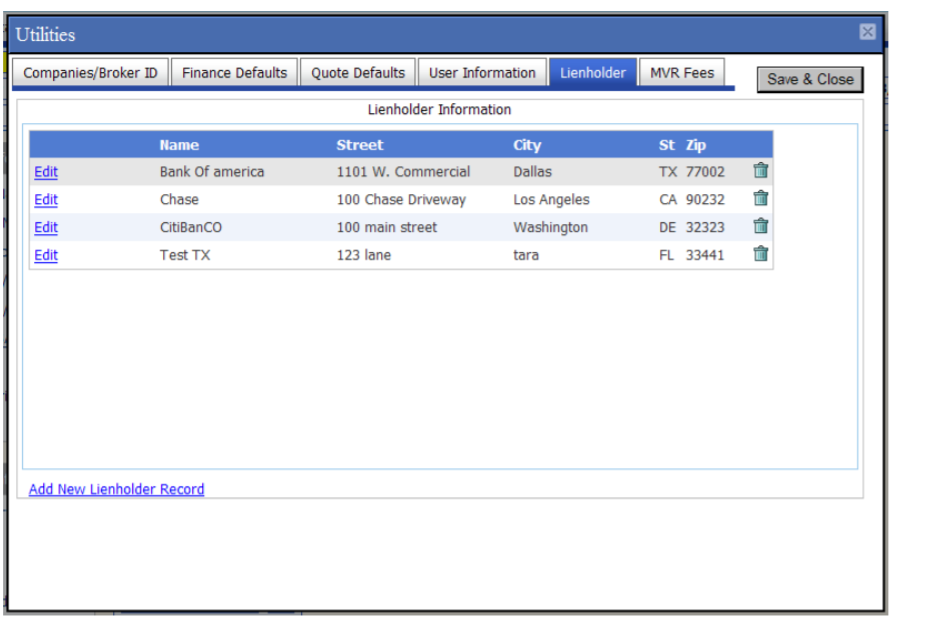Delete the CitiBanCO lienholder record

click(760, 226)
